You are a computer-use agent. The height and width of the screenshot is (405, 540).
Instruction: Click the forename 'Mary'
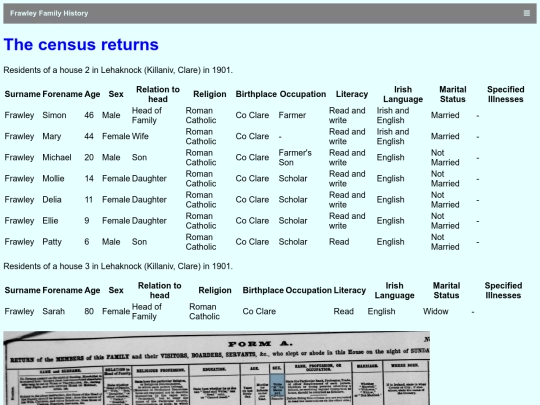tap(52, 136)
